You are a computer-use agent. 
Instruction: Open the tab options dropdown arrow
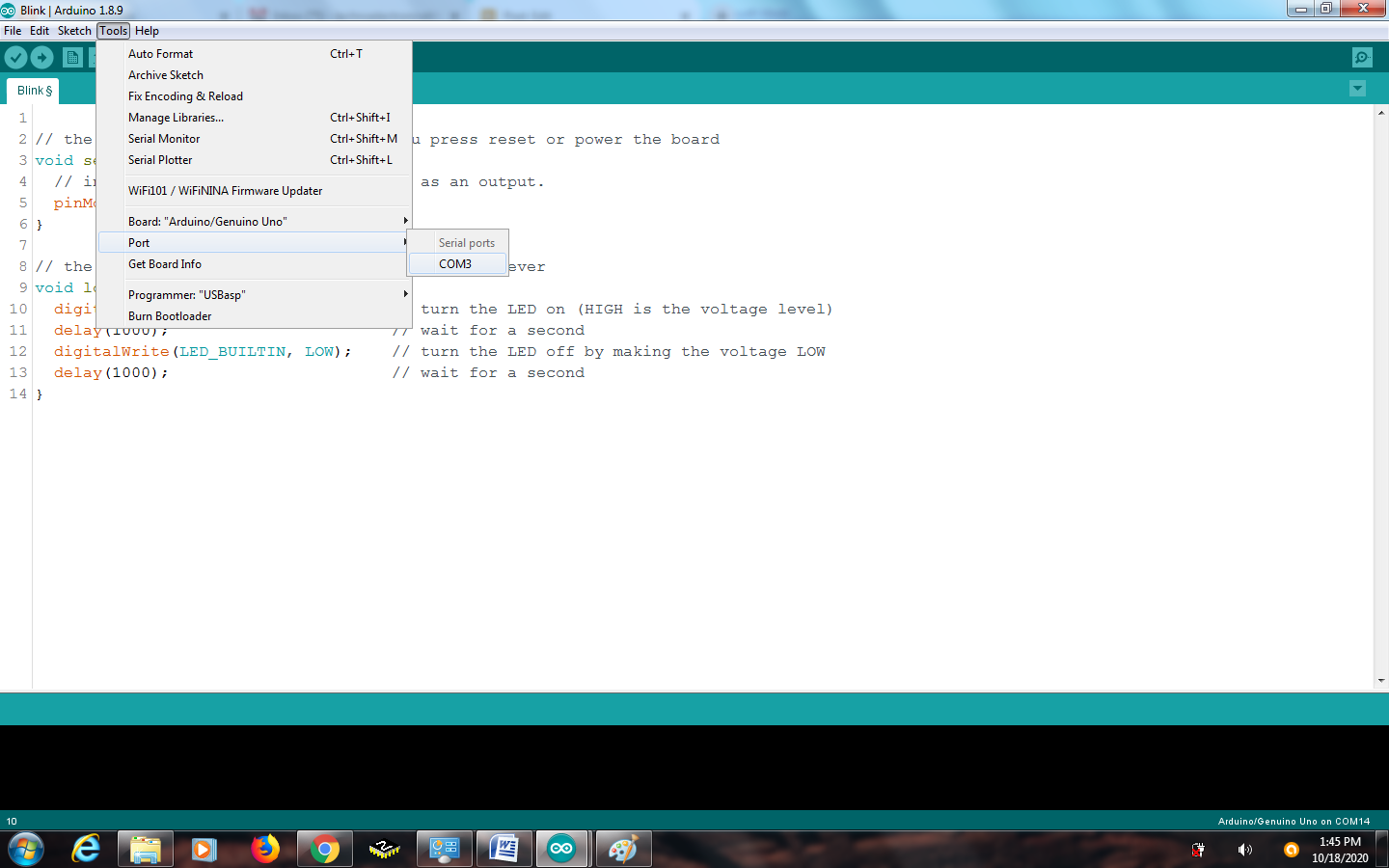(x=1357, y=89)
